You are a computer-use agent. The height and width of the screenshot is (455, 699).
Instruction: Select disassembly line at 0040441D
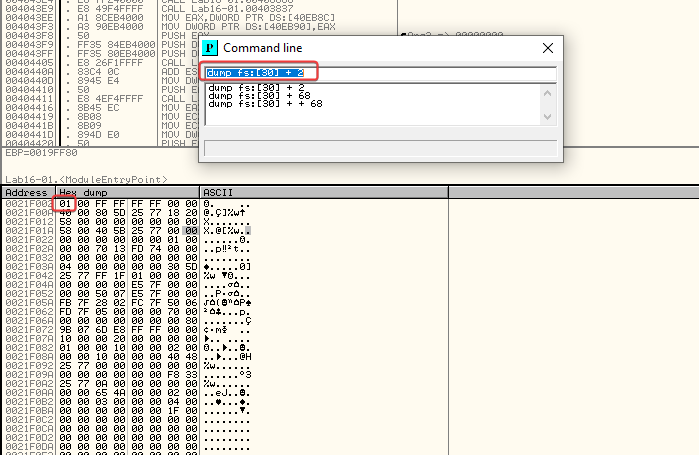pyautogui.click(x=29, y=135)
